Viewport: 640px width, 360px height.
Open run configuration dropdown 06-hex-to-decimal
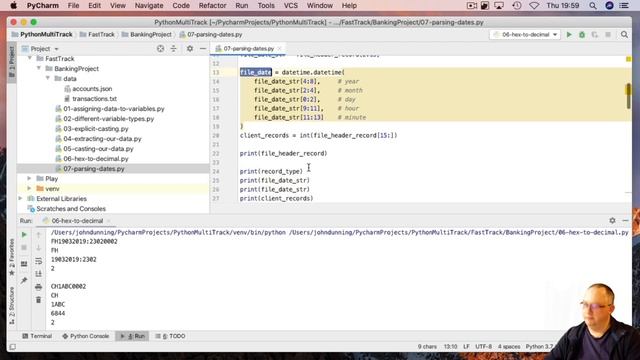click(x=525, y=35)
